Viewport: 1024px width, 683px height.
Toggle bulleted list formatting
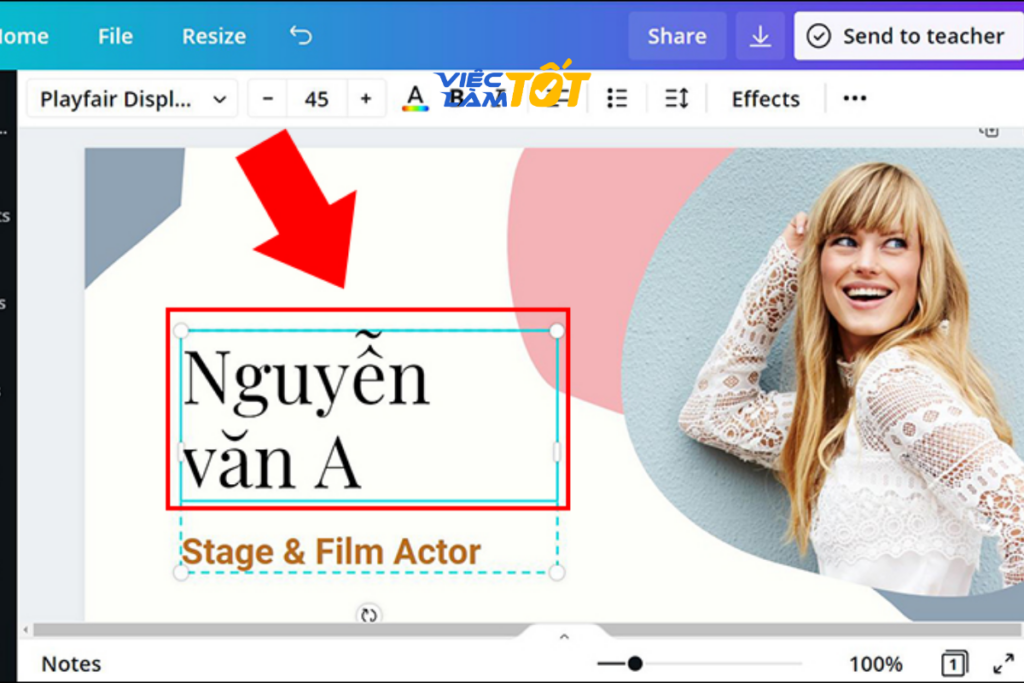616,99
